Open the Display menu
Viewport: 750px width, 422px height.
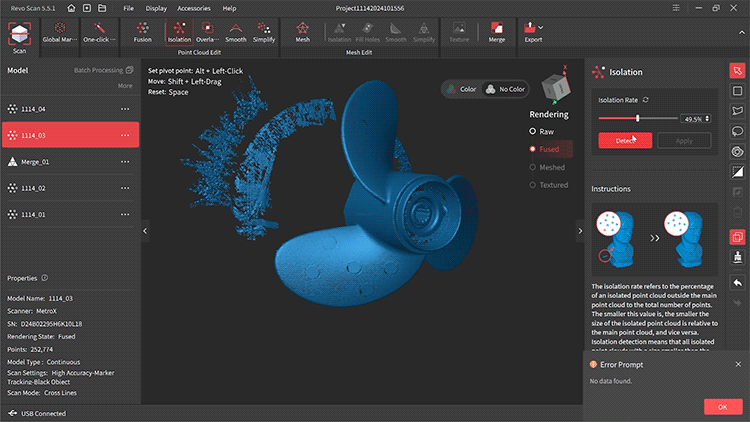[x=156, y=7]
